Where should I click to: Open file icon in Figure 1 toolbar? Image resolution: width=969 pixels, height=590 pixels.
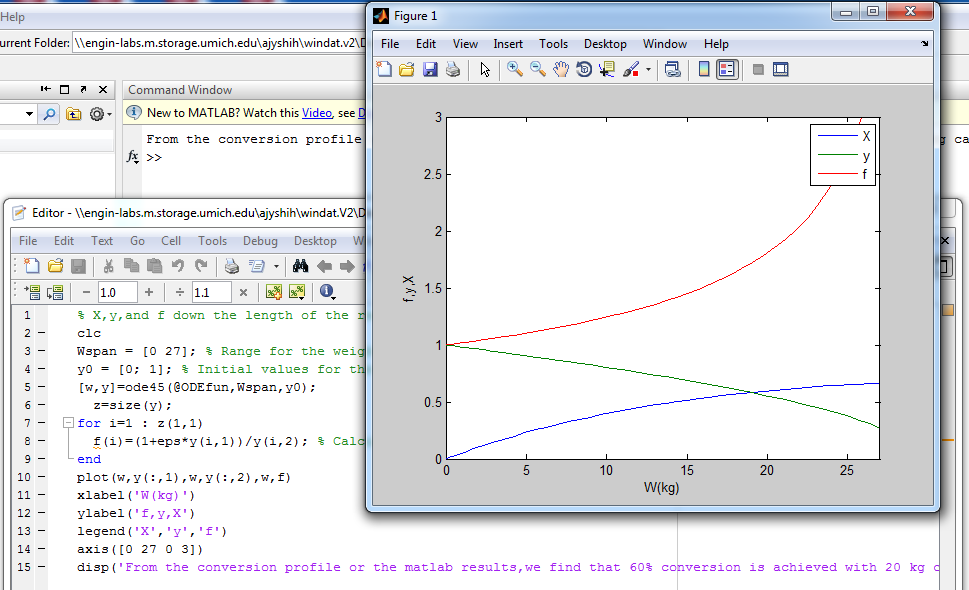(407, 69)
